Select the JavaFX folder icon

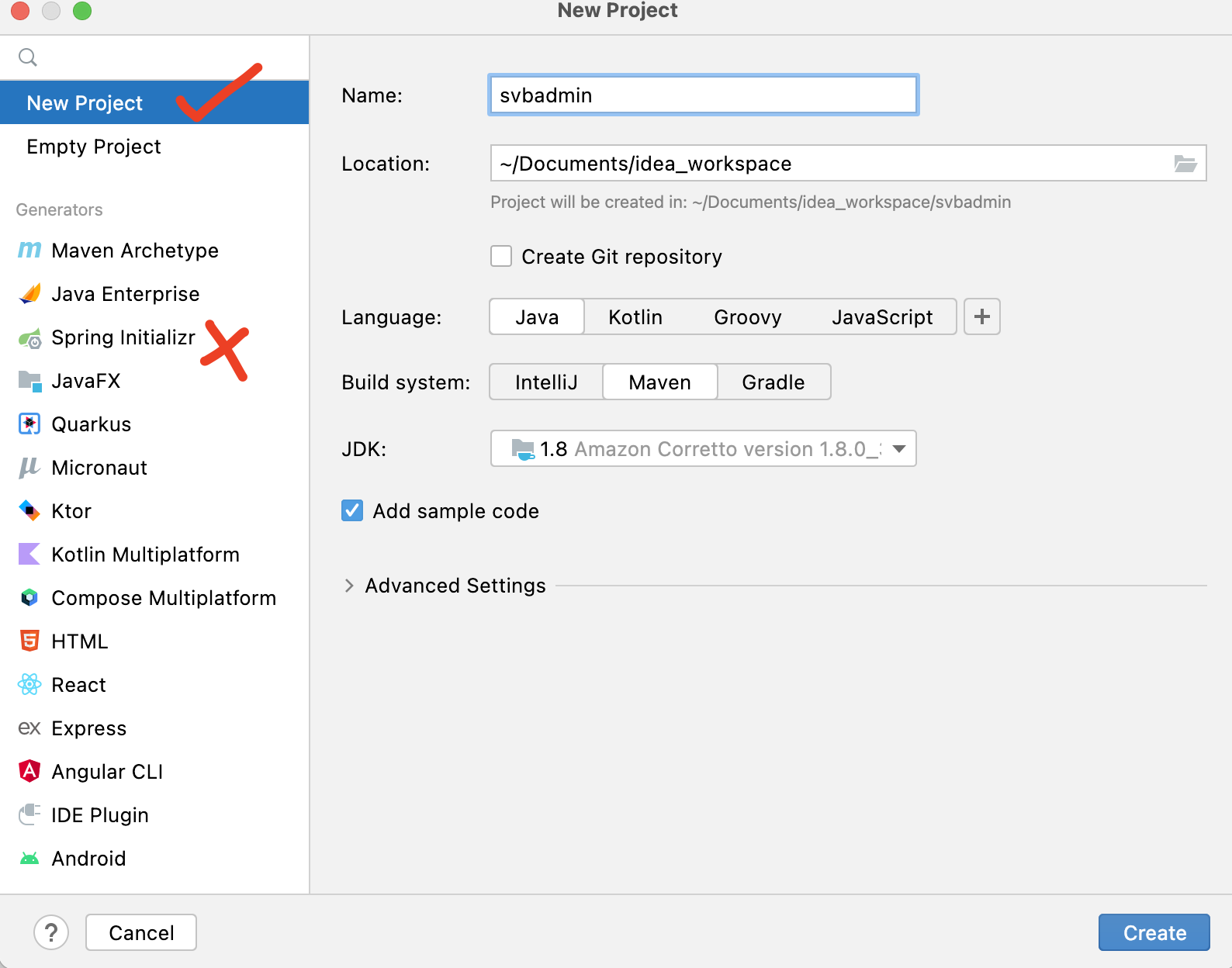tap(29, 381)
